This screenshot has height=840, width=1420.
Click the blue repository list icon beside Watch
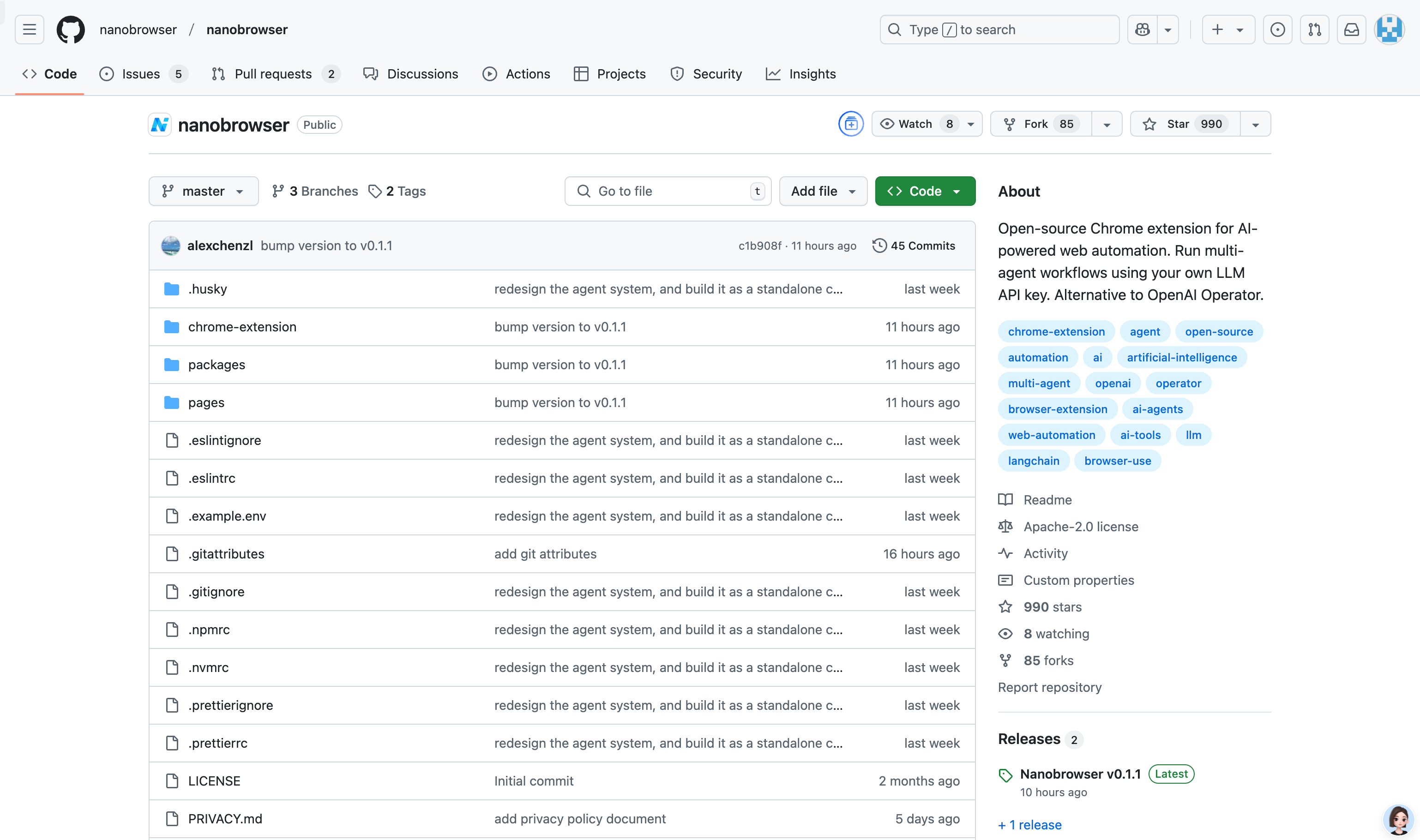click(851, 124)
